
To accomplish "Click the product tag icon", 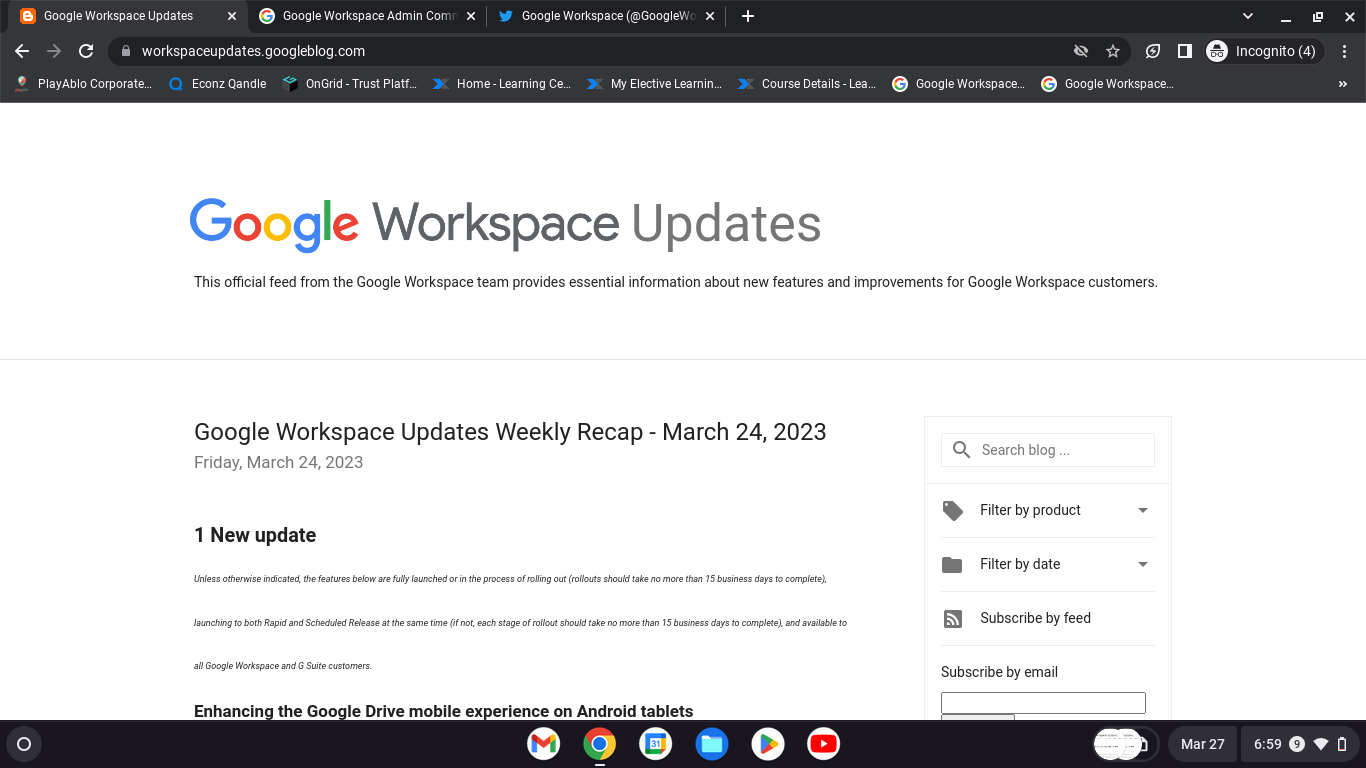I will (953, 511).
